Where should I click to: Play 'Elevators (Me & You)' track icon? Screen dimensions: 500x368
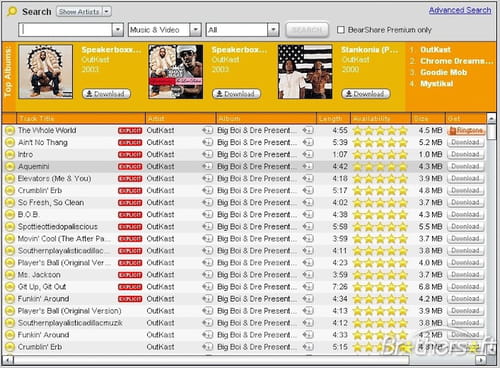pos(10,179)
